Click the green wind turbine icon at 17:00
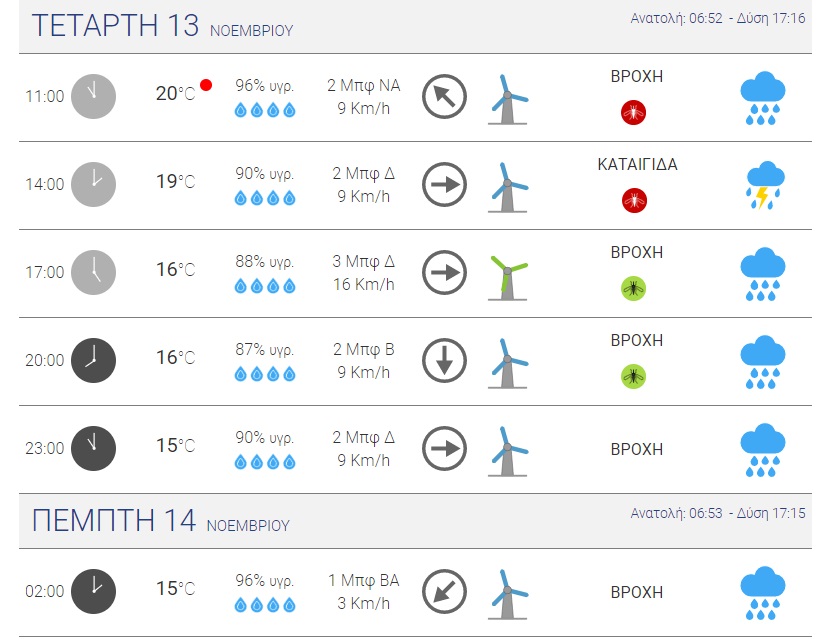The image size is (829, 639). 508,273
